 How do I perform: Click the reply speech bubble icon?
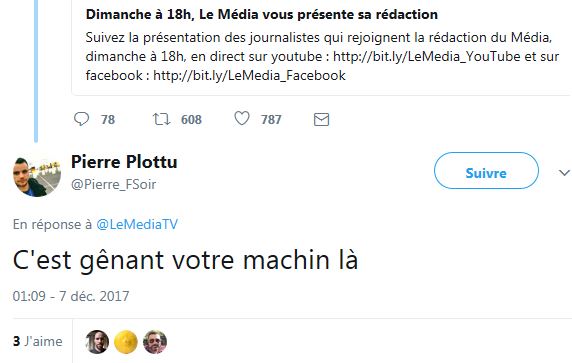pyautogui.click(x=81, y=119)
